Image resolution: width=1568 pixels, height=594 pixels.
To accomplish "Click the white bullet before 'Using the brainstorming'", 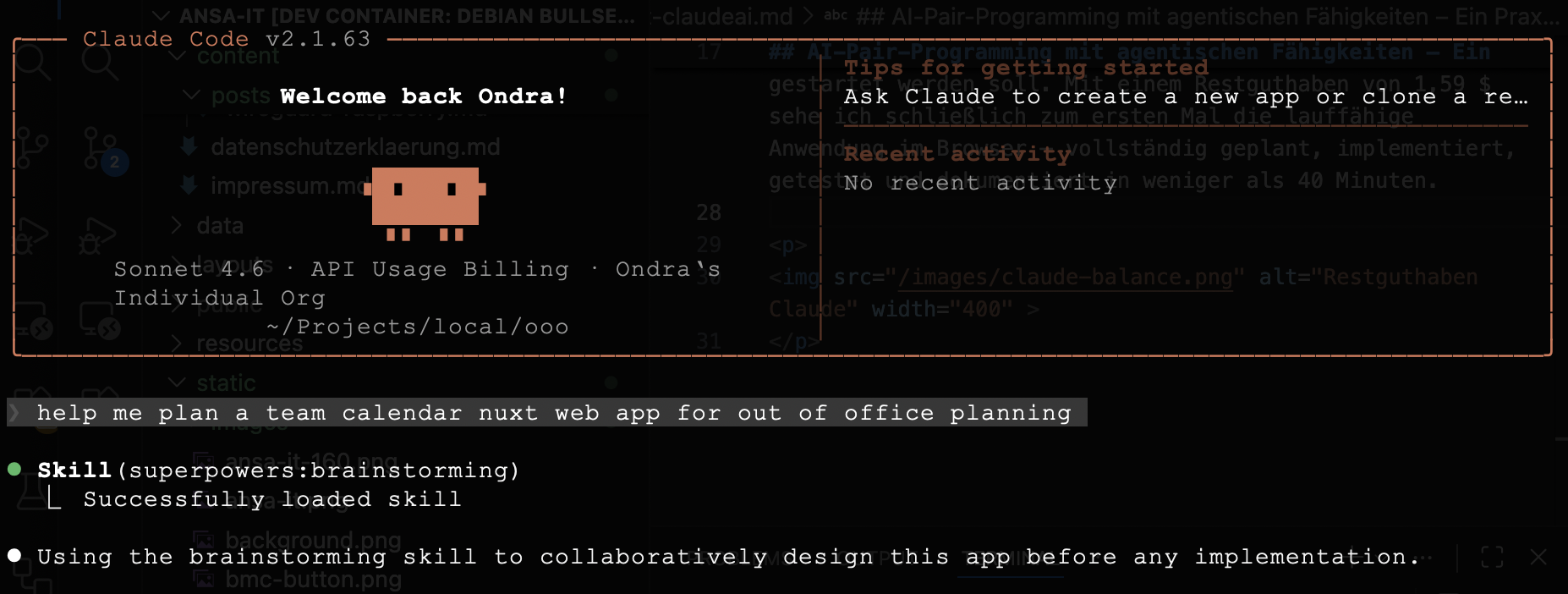I will click(14, 556).
